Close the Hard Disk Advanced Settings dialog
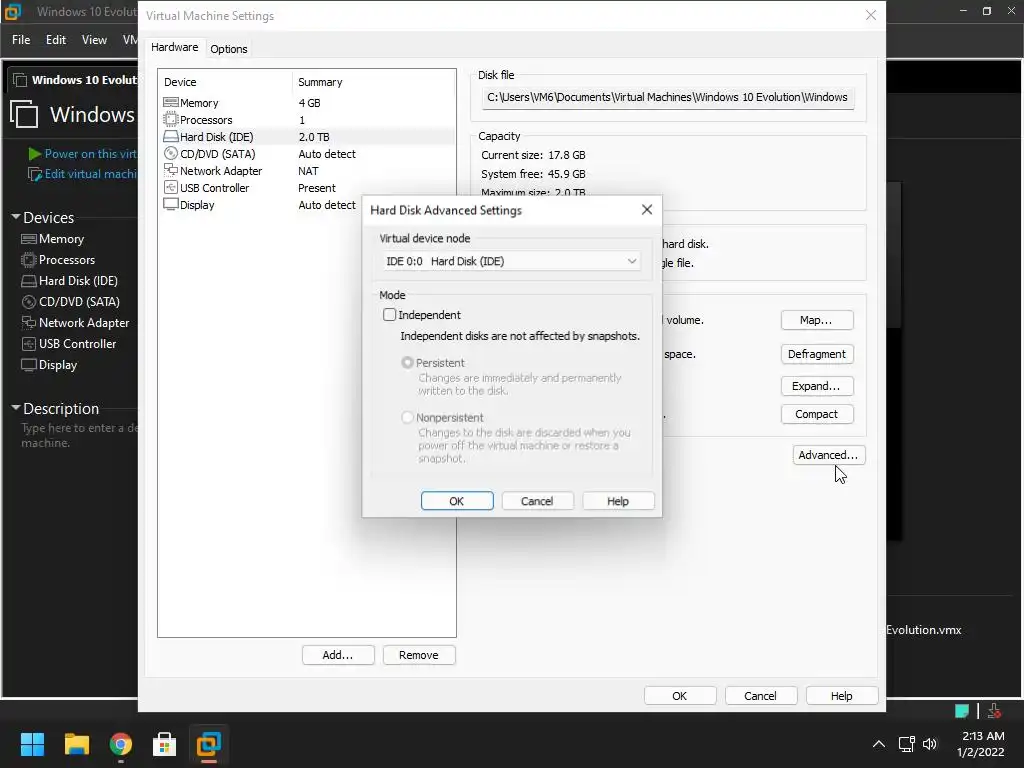This screenshot has width=1024, height=768. pyautogui.click(x=647, y=210)
